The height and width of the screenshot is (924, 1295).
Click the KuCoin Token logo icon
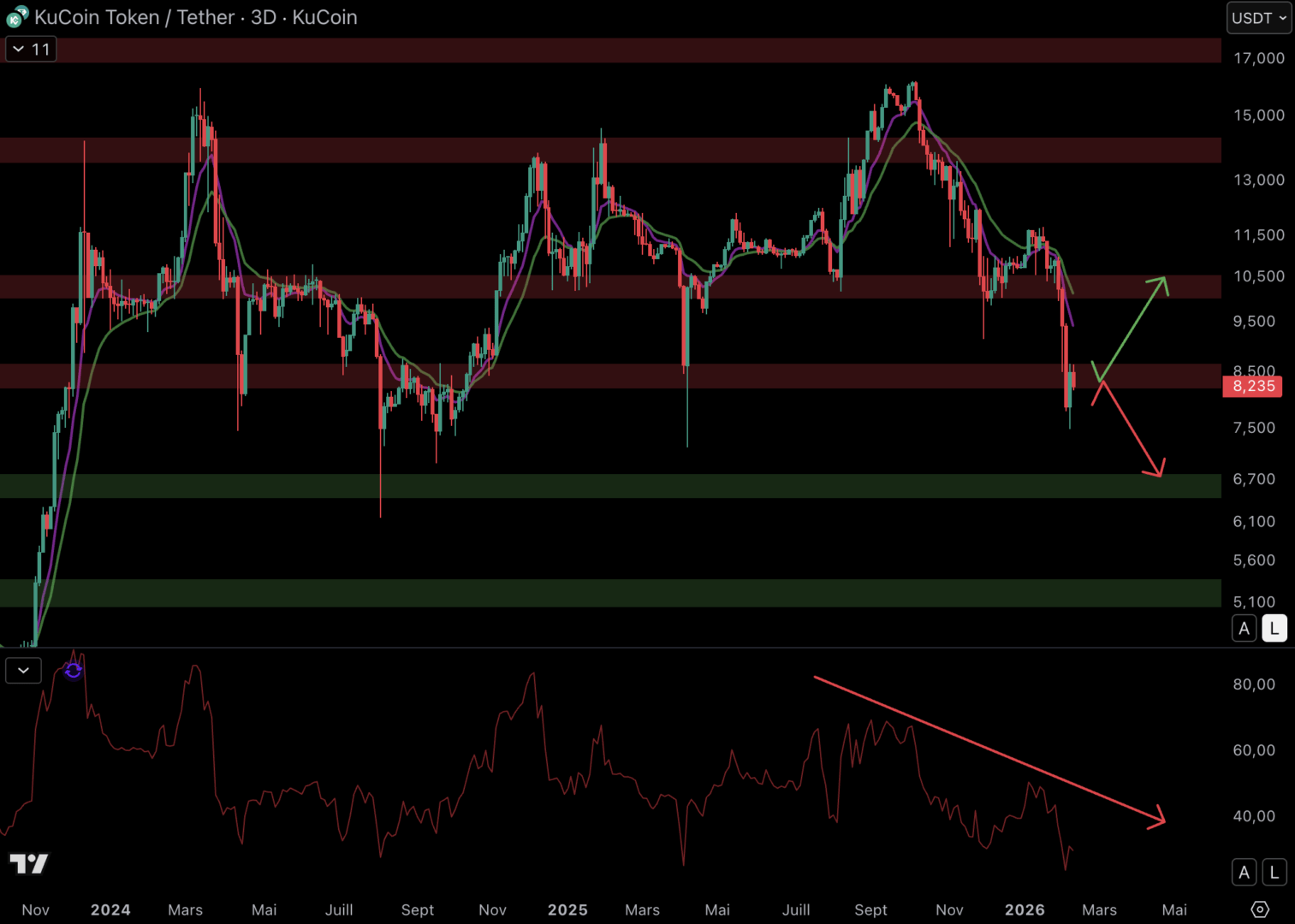point(16,17)
